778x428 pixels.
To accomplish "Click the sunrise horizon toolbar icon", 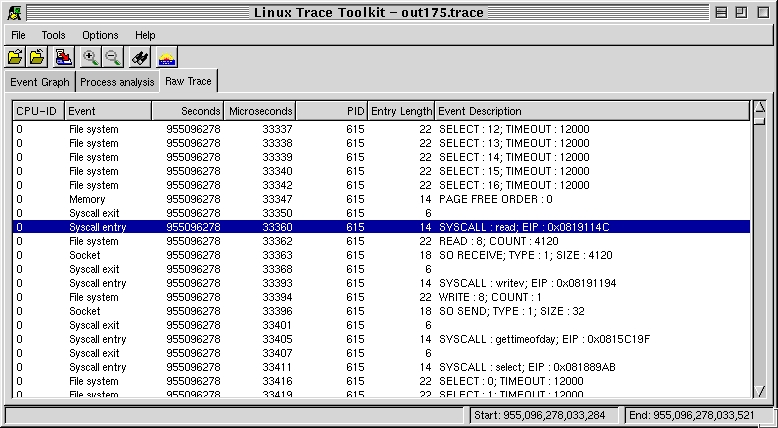I will click(167, 58).
